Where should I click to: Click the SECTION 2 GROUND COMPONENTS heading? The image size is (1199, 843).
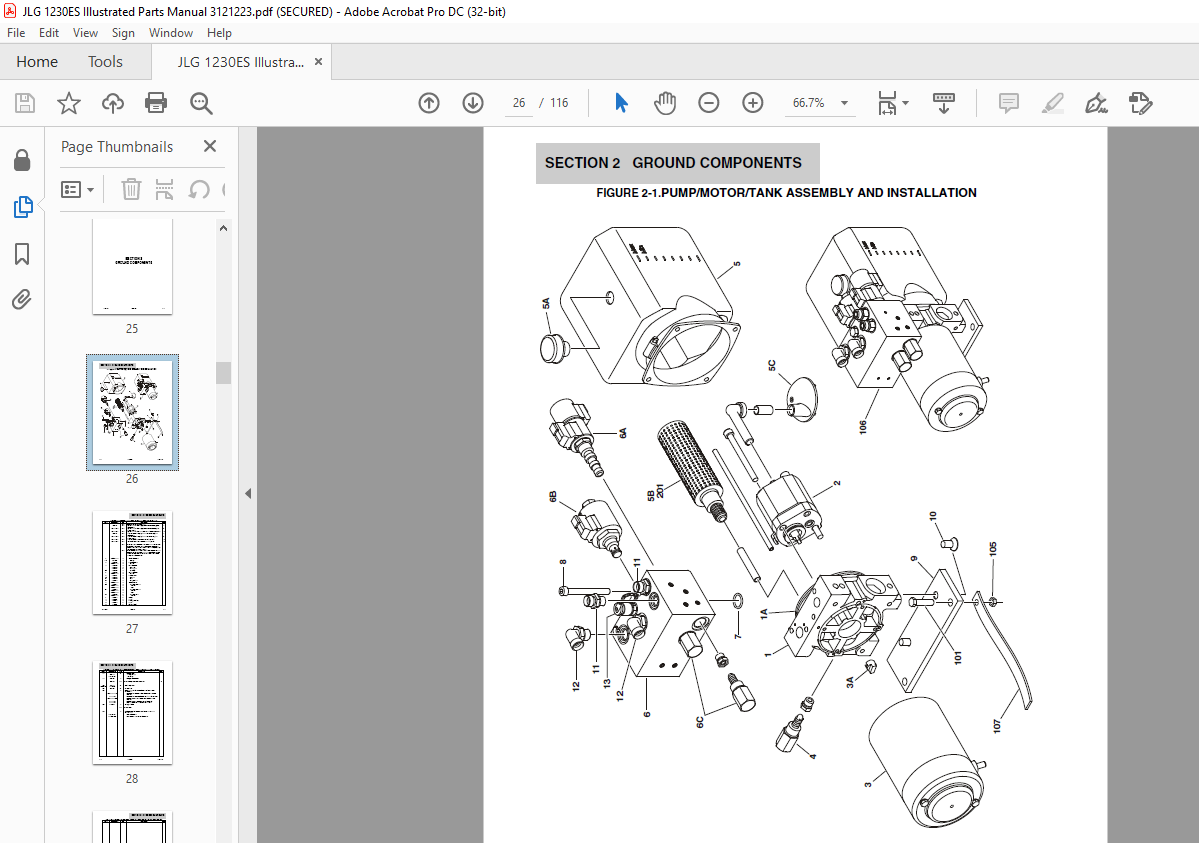[x=673, y=163]
